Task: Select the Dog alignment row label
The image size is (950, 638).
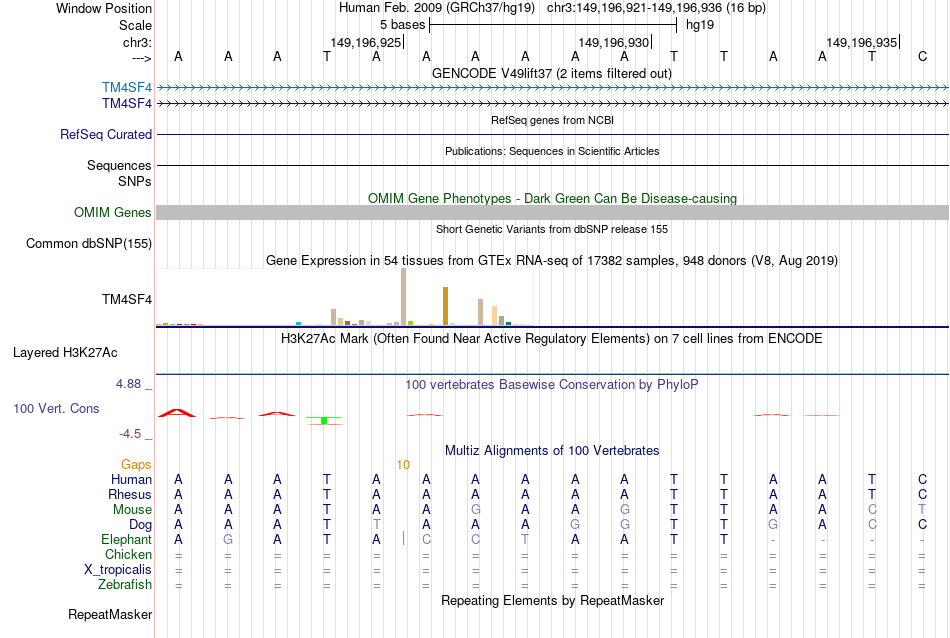Action: (140, 525)
